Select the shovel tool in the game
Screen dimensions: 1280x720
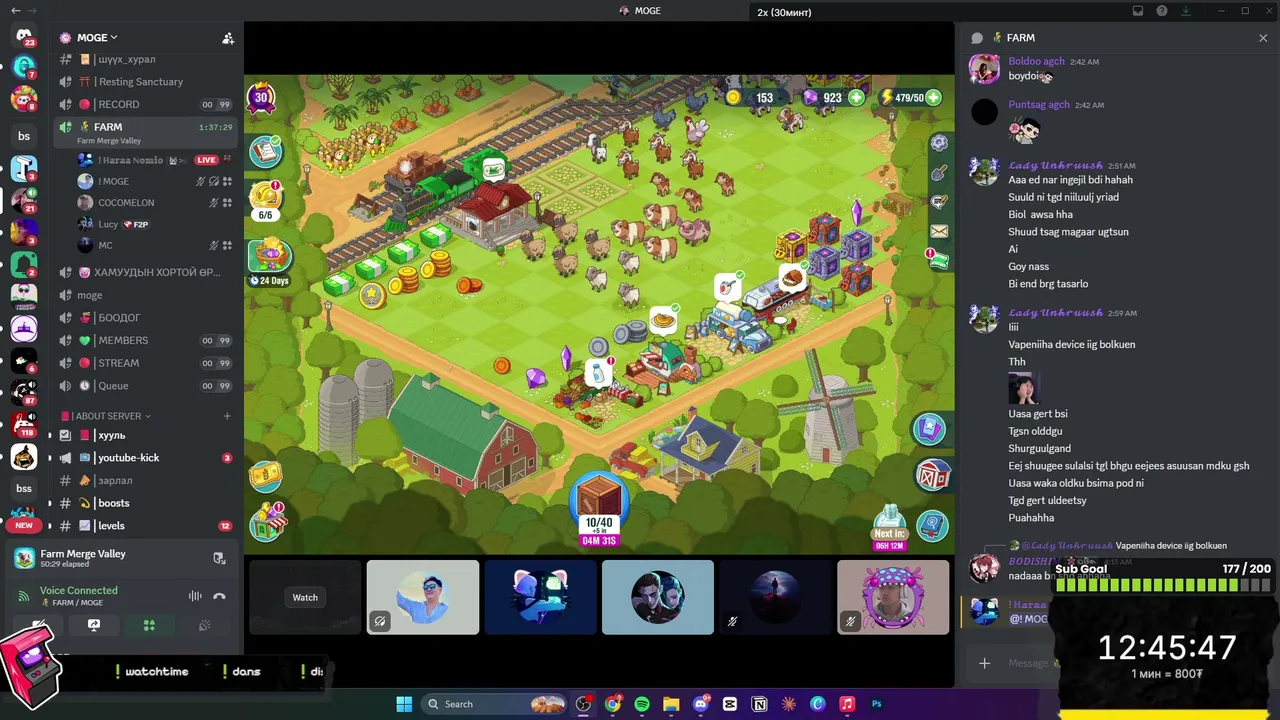939,173
